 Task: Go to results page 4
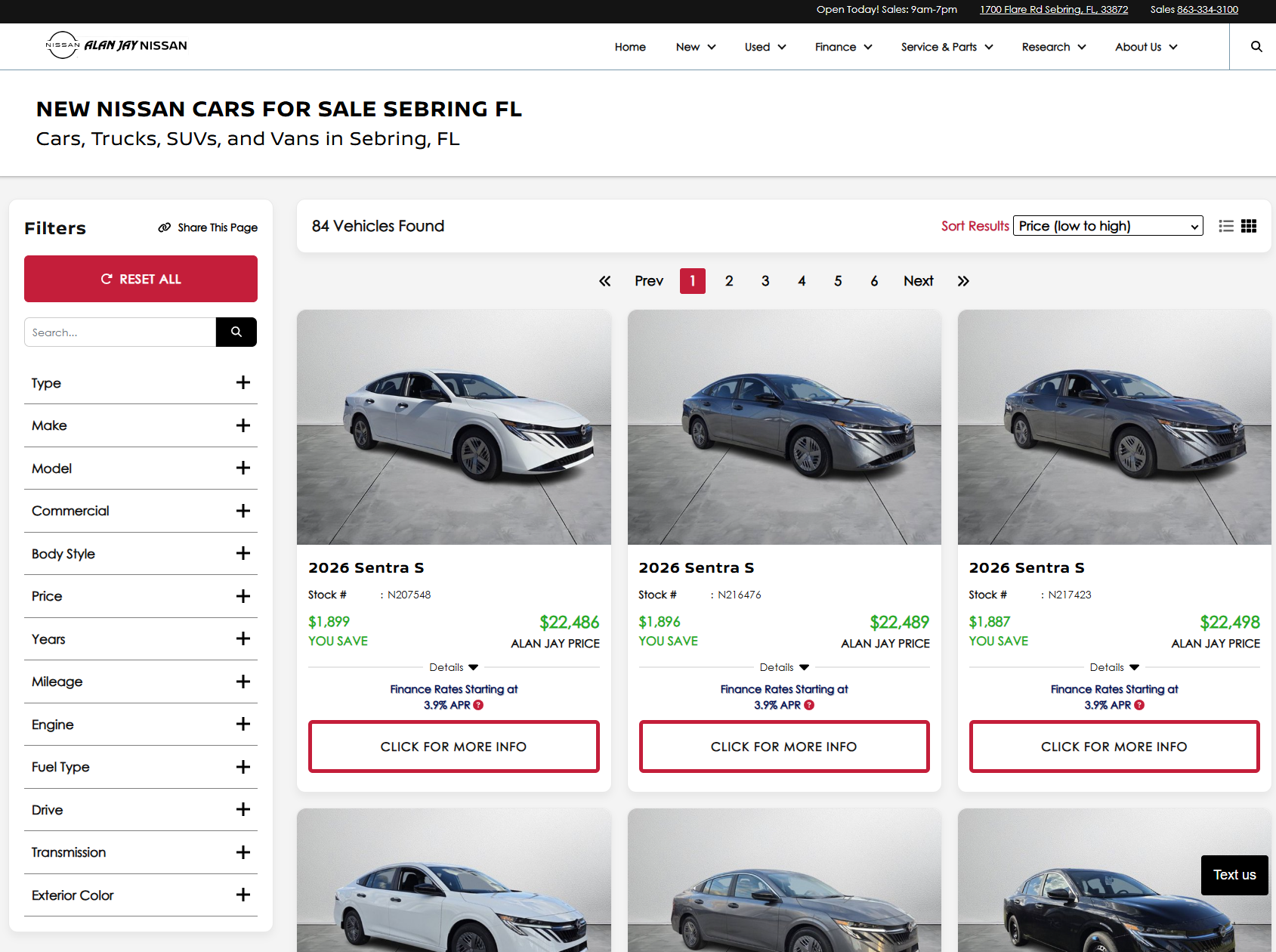pyautogui.click(x=802, y=281)
